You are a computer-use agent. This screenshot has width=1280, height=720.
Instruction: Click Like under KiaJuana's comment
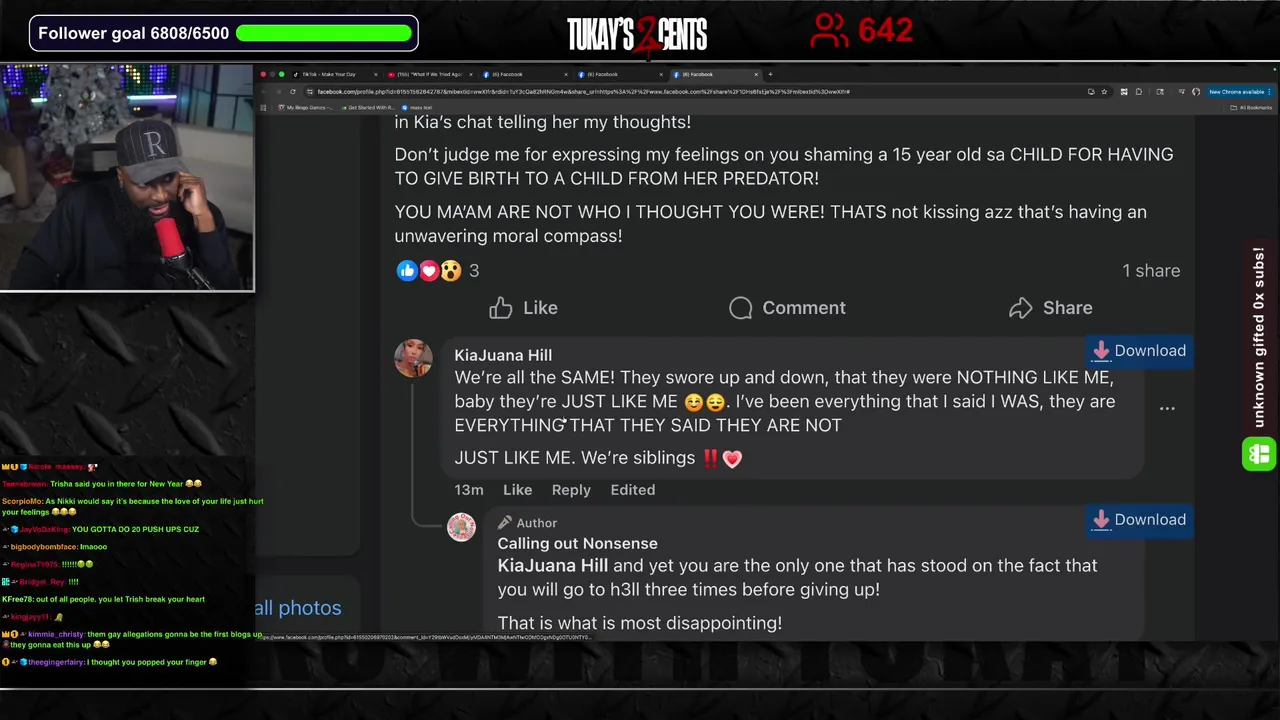(x=517, y=490)
